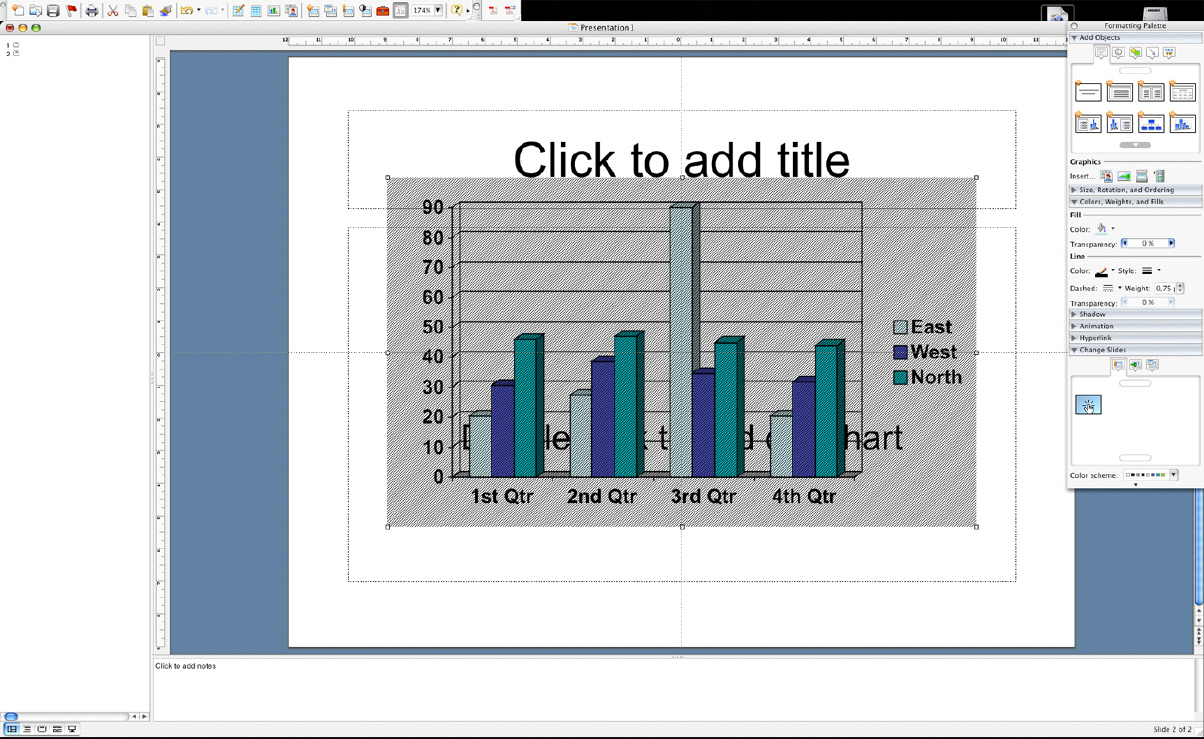Increase Fill Transparency with the right arrow
This screenshot has height=739, width=1204.
(x=1171, y=243)
